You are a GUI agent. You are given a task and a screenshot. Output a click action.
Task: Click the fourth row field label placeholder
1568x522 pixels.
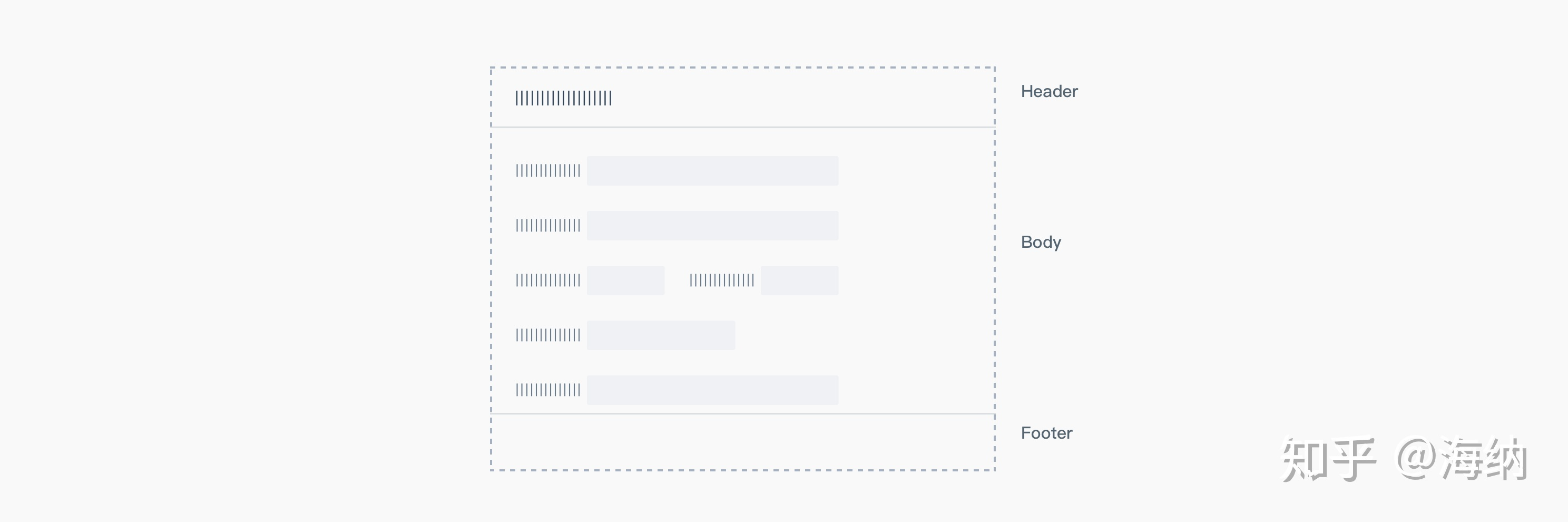pyautogui.click(x=548, y=335)
